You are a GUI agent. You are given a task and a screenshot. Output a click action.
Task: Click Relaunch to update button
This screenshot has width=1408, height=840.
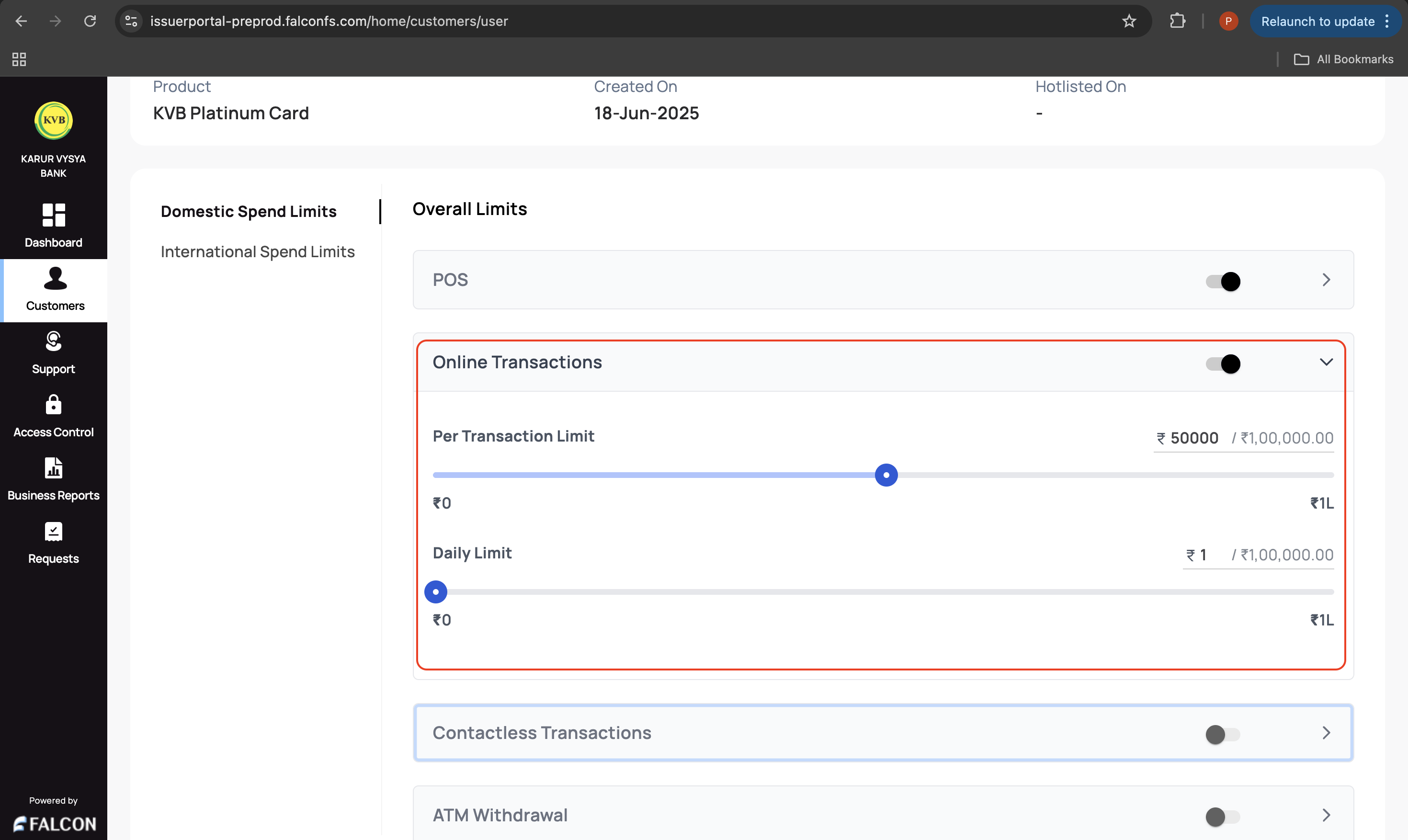coord(1317,22)
